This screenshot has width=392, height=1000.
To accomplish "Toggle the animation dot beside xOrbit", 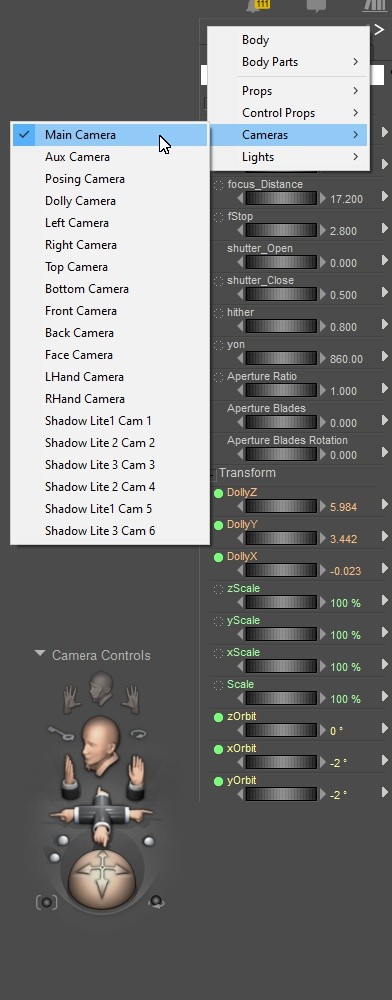I will 219,749.
